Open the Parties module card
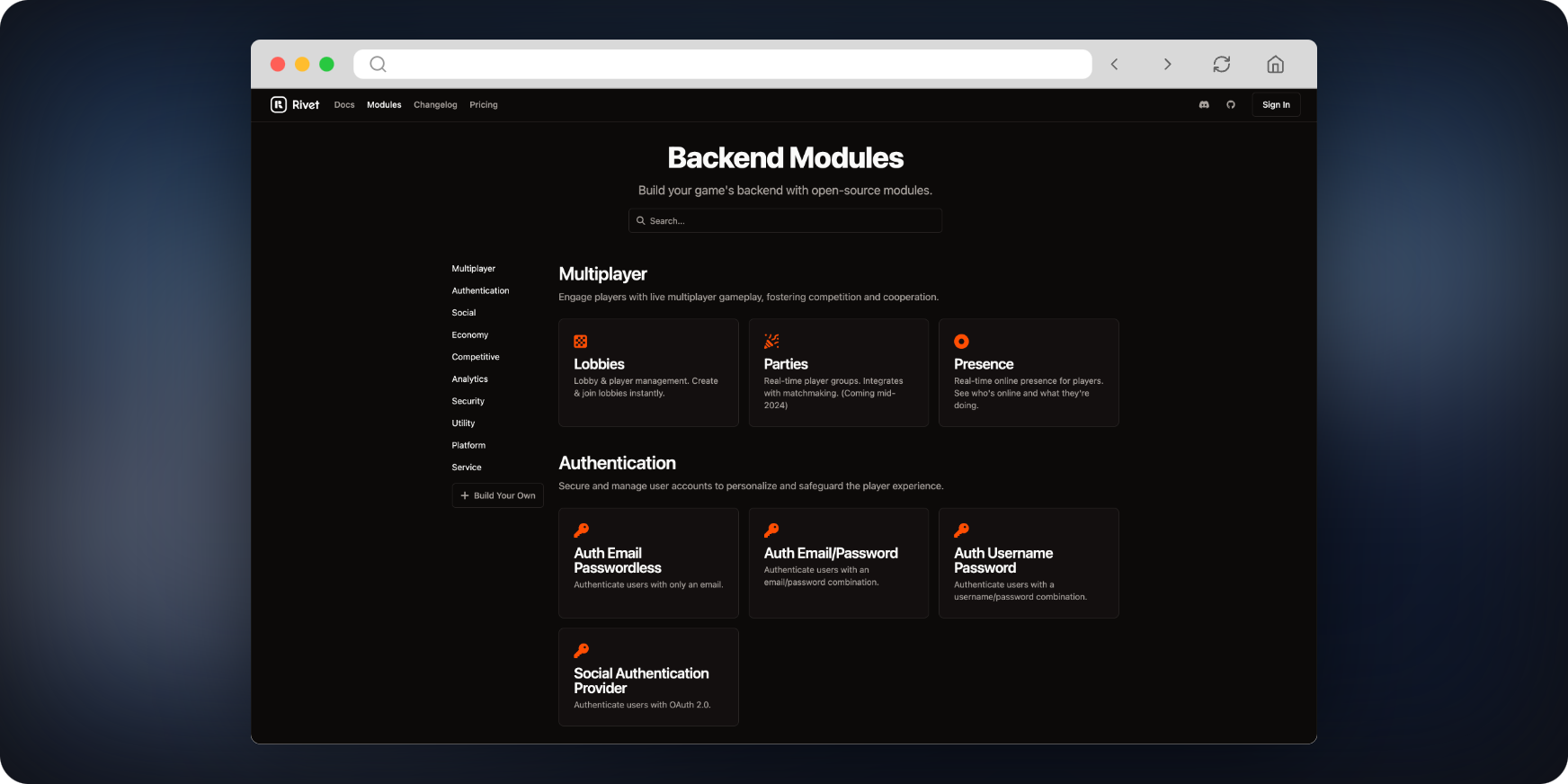The height and width of the screenshot is (784, 1568). pos(838,373)
